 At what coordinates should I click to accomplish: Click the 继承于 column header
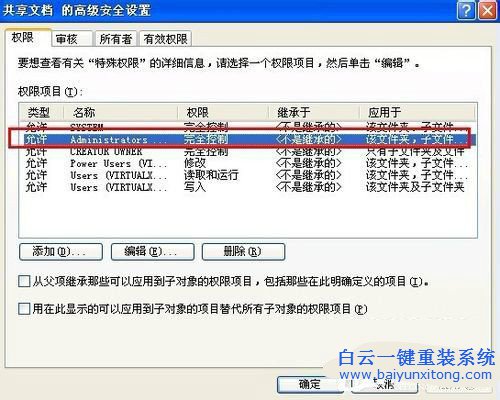[314, 112]
